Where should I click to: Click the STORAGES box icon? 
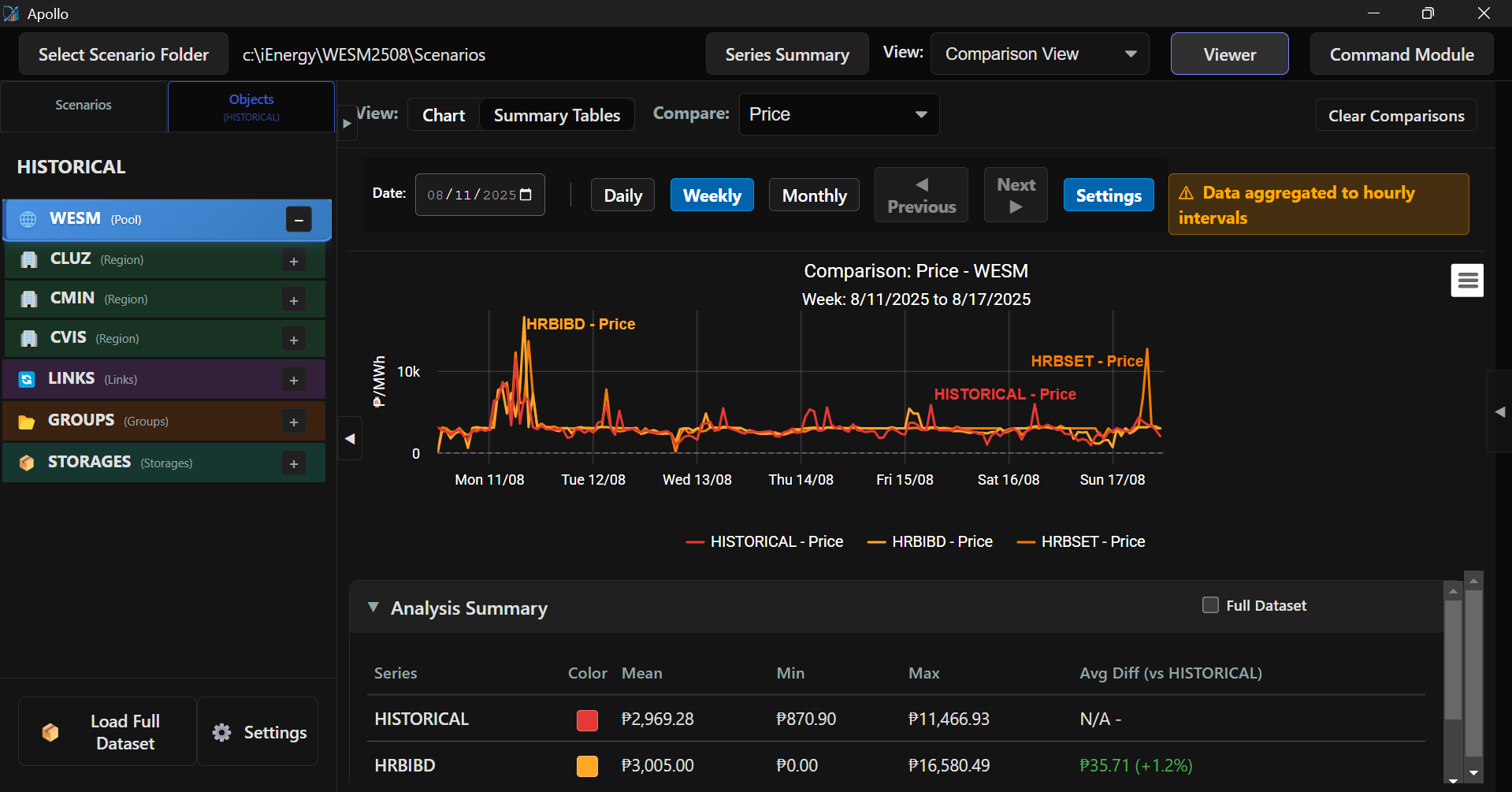coord(27,463)
